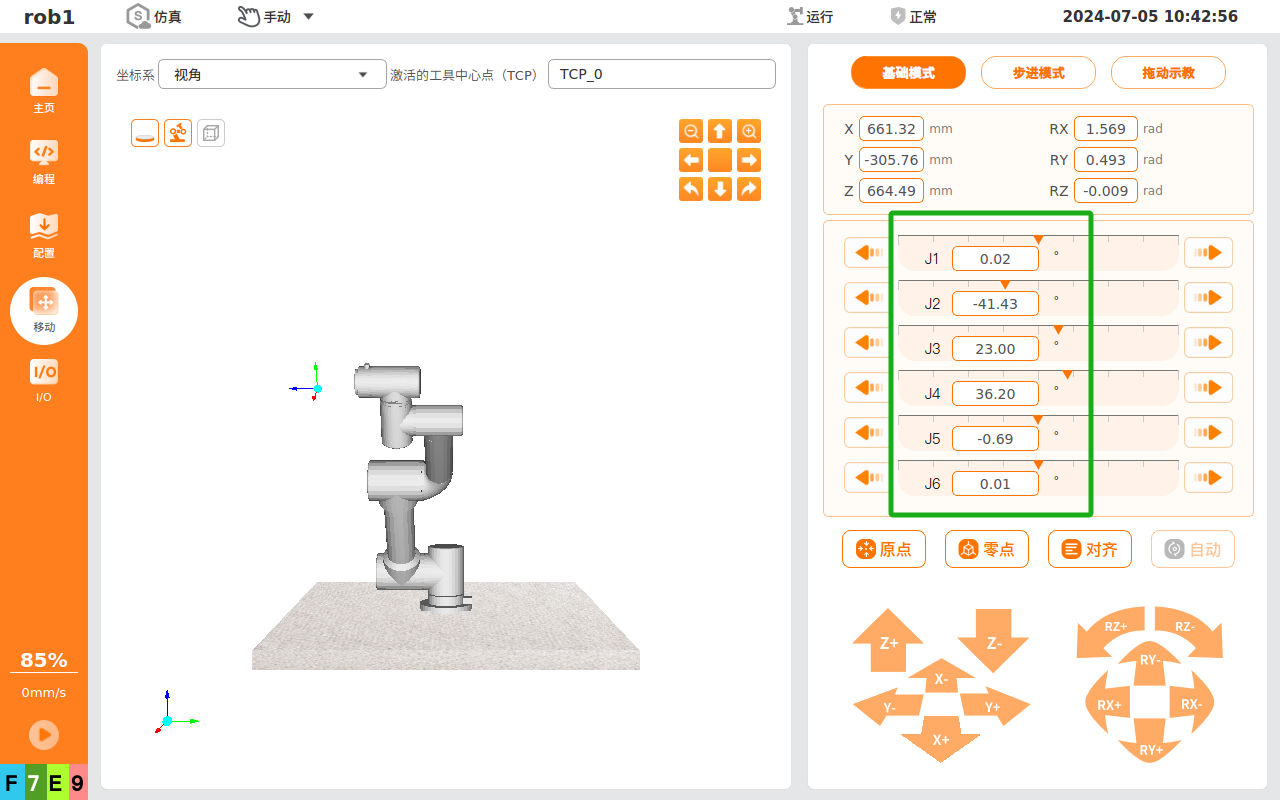Screen dimensions: 1280x800
Task: Click the RZ rotation value field
Action: 1106,191
